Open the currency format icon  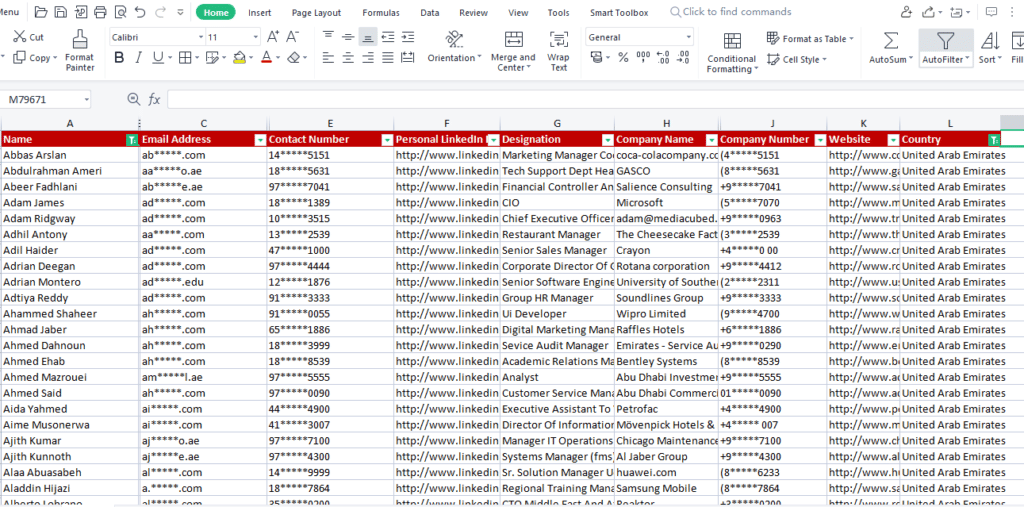click(x=598, y=58)
